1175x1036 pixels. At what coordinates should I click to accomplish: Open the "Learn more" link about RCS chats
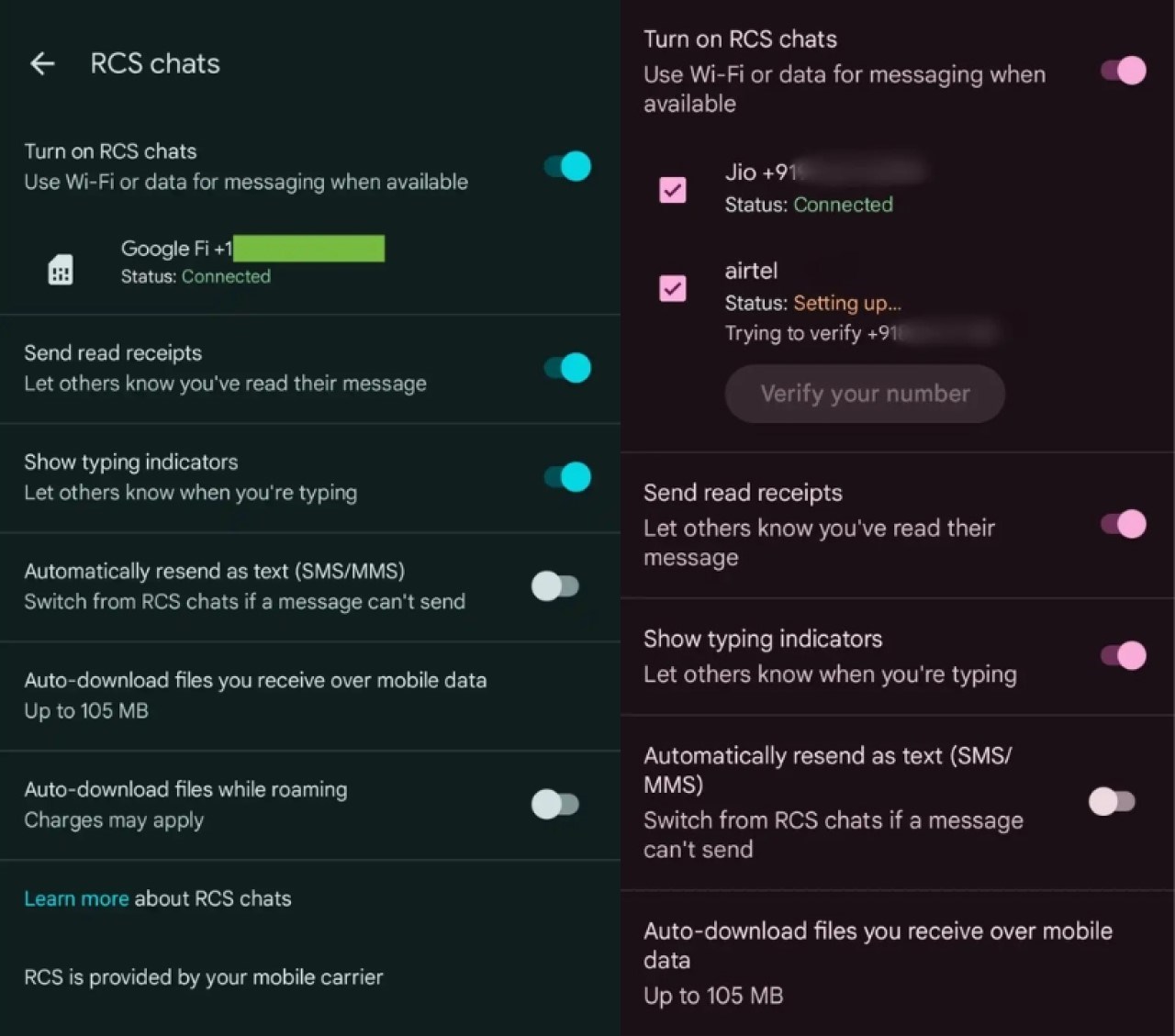coord(76,898)
